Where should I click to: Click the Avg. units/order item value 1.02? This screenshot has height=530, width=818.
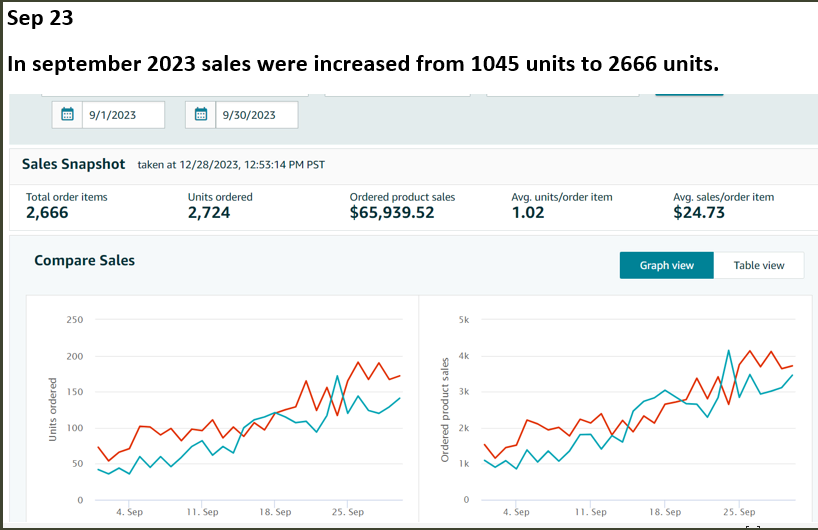click(527, 213)
